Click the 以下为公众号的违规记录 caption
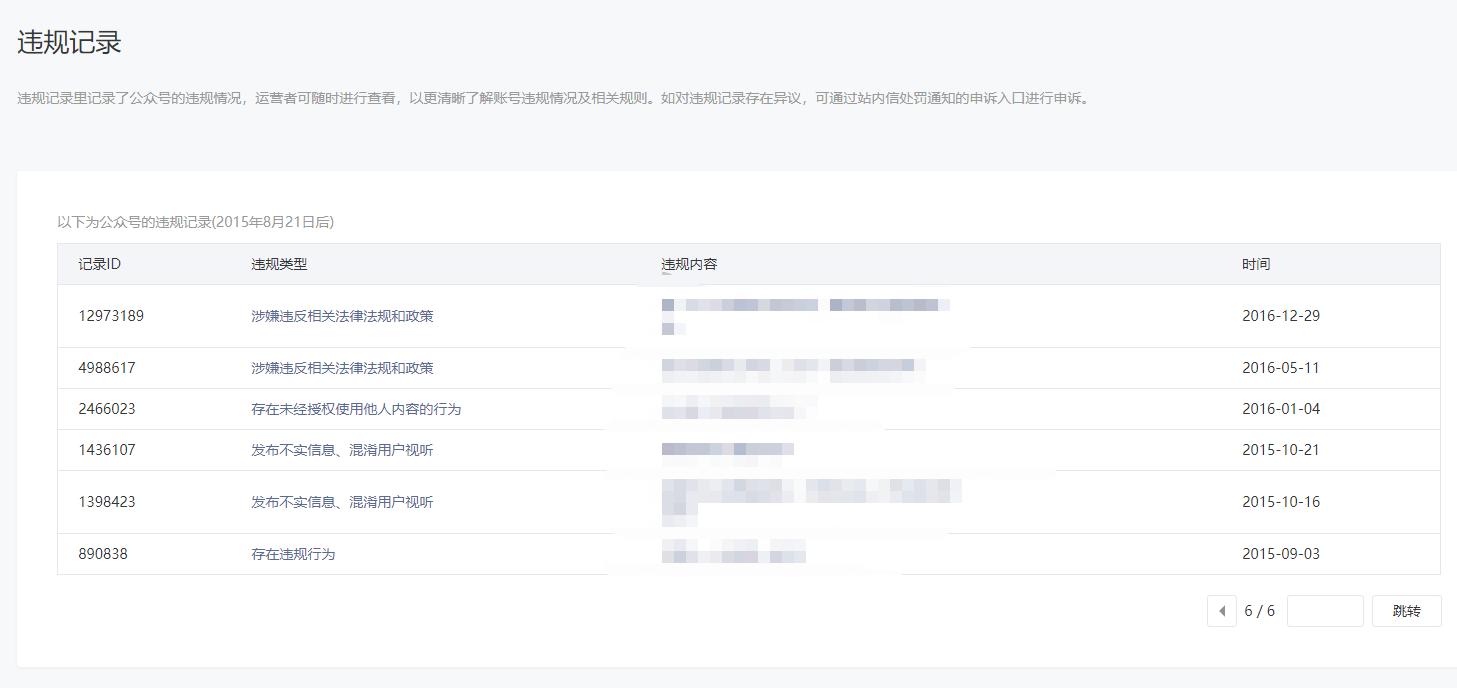 click(x=195, y=222)
